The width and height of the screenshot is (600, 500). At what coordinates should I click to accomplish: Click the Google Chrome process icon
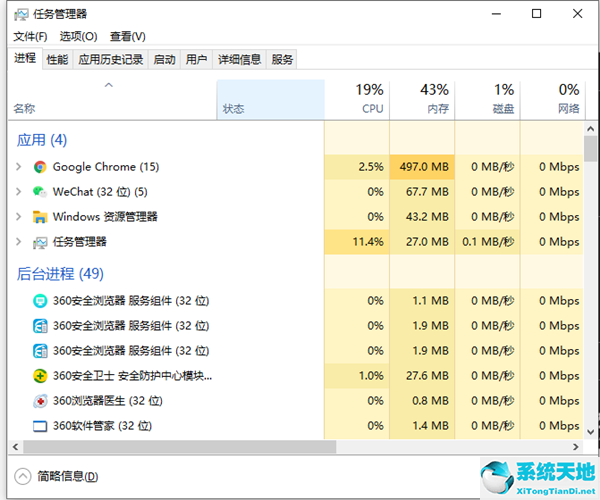pyautogui.click(x=40, y=167)
